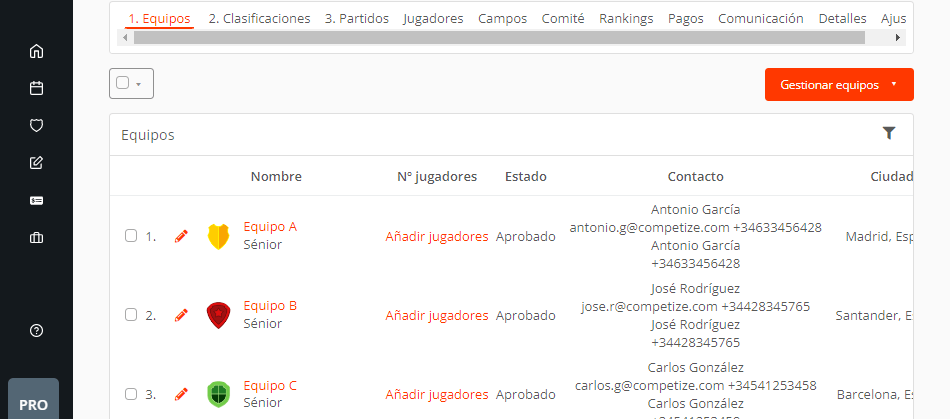
Task: Open the select-all checkbox dropdown
Action: 131,84
